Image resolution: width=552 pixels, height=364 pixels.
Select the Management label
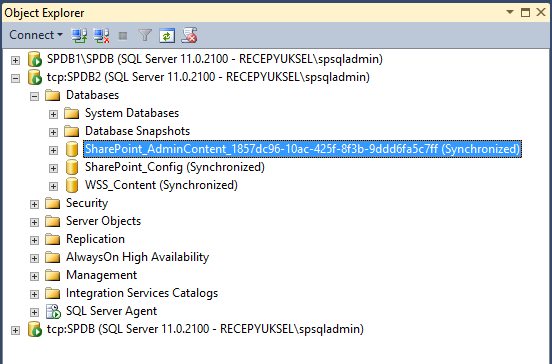(x=101, y=275)
